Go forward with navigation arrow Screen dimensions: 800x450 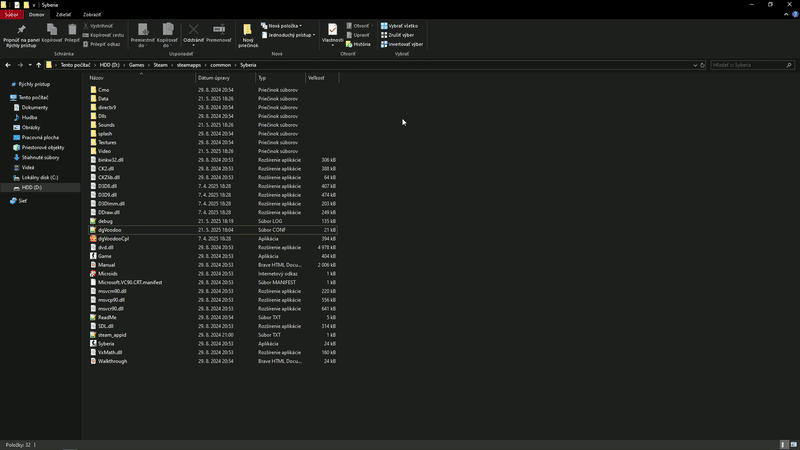pos(20,65)
